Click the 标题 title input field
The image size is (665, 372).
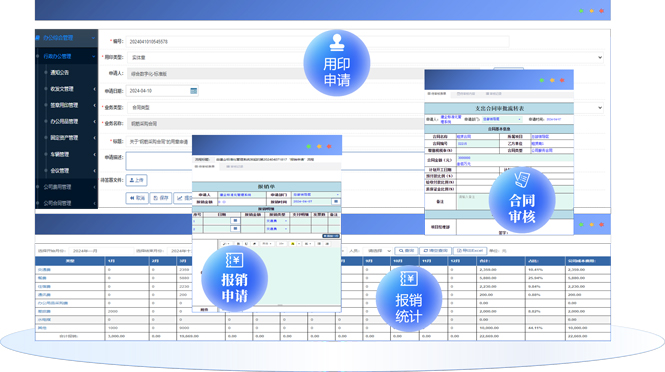click(x=159, y=142)
